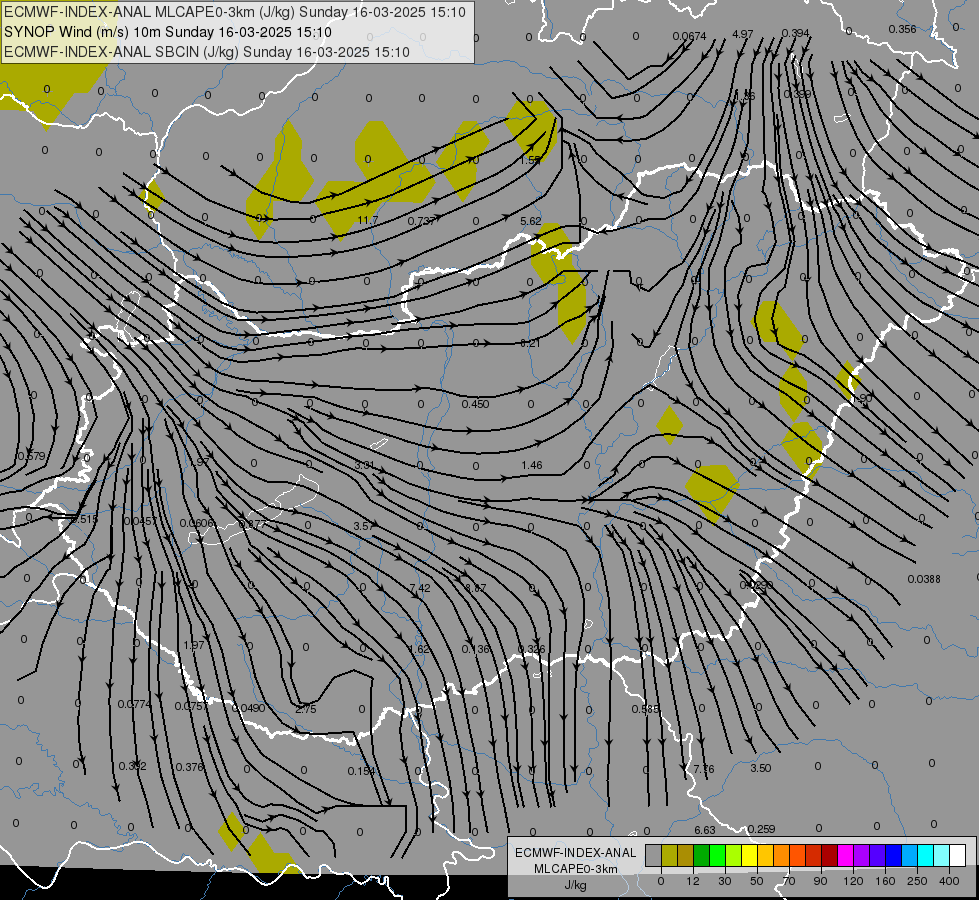Click the bright green legend swatch
Screen dimensions: 979x900
[717, 856]
